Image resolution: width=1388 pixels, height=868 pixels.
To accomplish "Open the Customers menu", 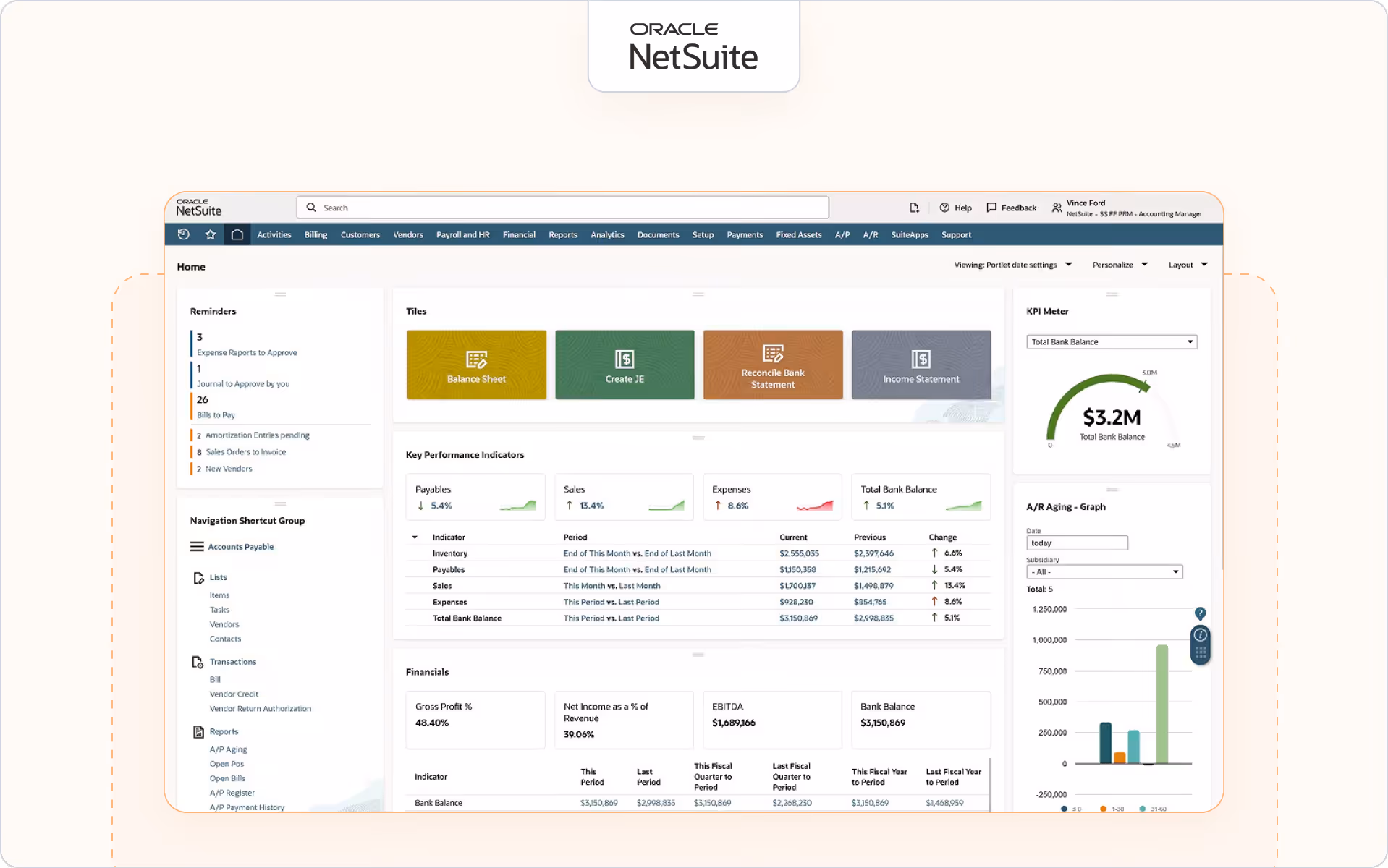I will click(360, 235).
